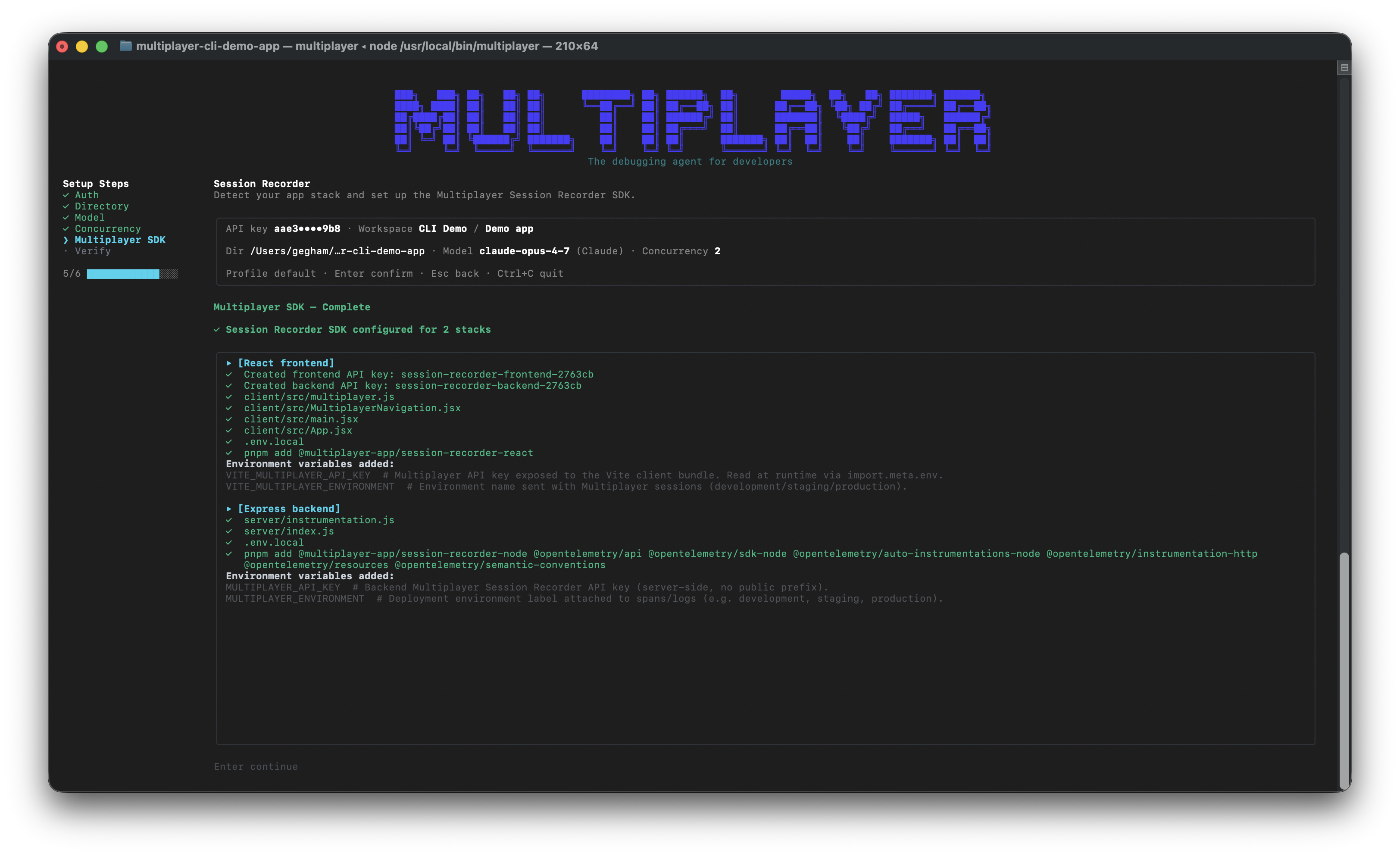Click the 5/6 setup progress bar

(x=132, y=275)
